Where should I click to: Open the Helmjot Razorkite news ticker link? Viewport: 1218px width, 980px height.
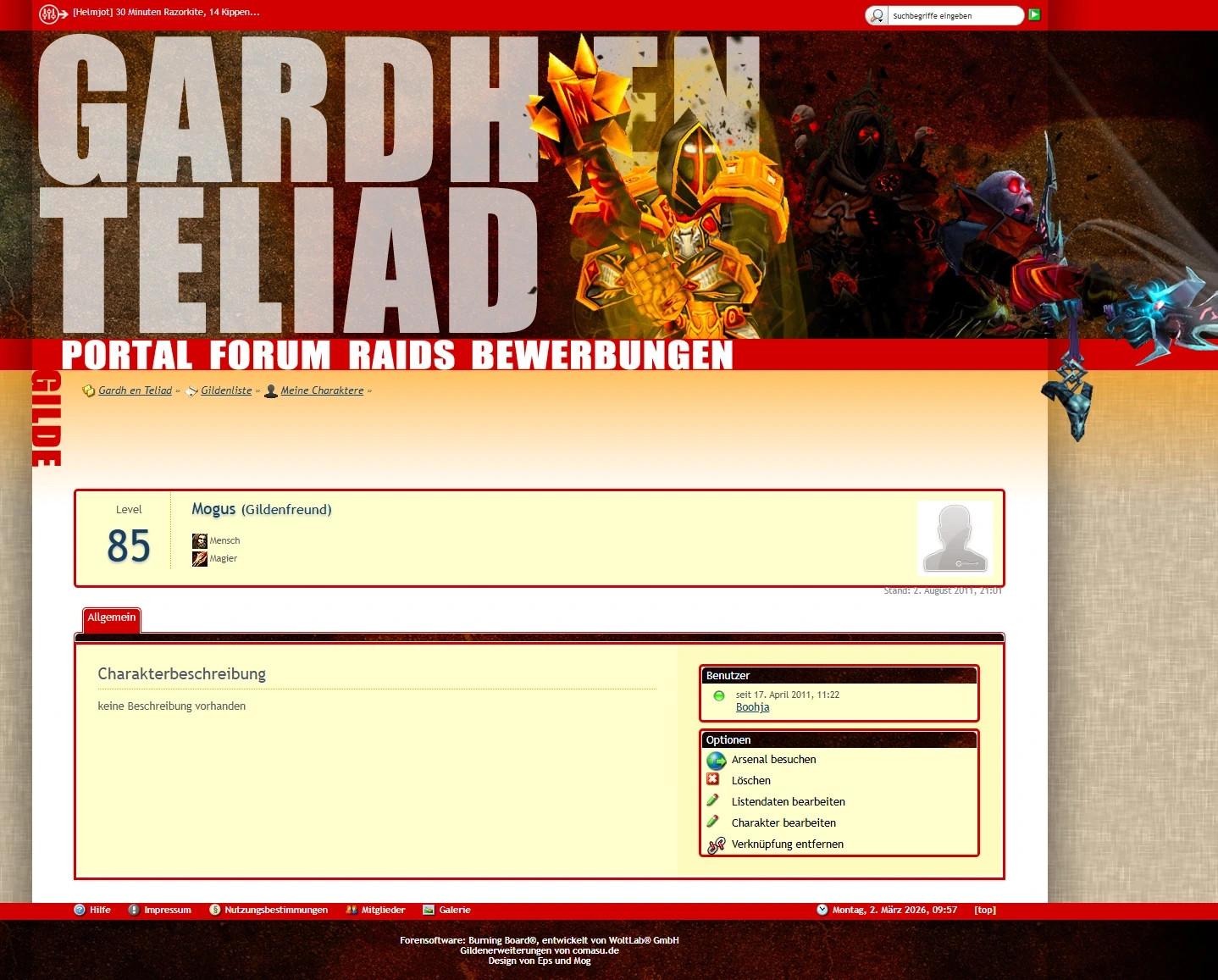tap(166, 12)
